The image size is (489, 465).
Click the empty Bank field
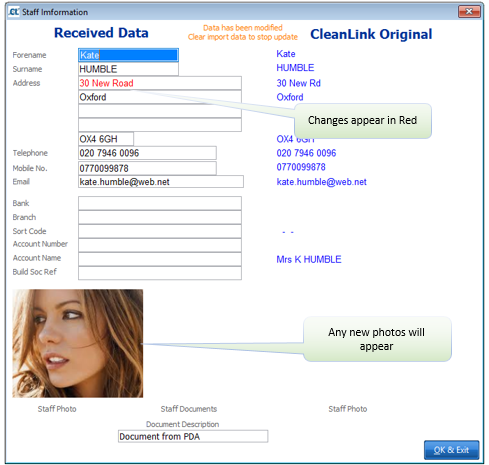coord(160,203)
